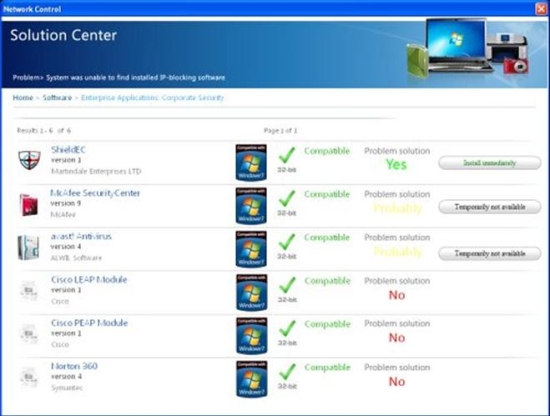Open the McAfee SecurityCenter title link
Image resolution: width=550 pixels, height=416 pixels.
pyautogui.click(x=95, y=193)
